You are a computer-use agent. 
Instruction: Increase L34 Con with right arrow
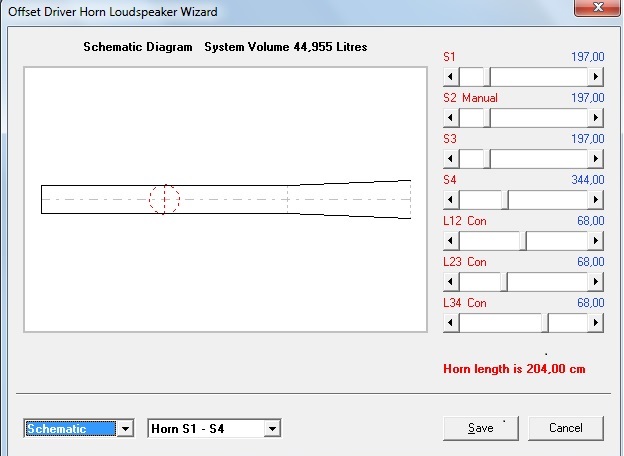[596, 322]
